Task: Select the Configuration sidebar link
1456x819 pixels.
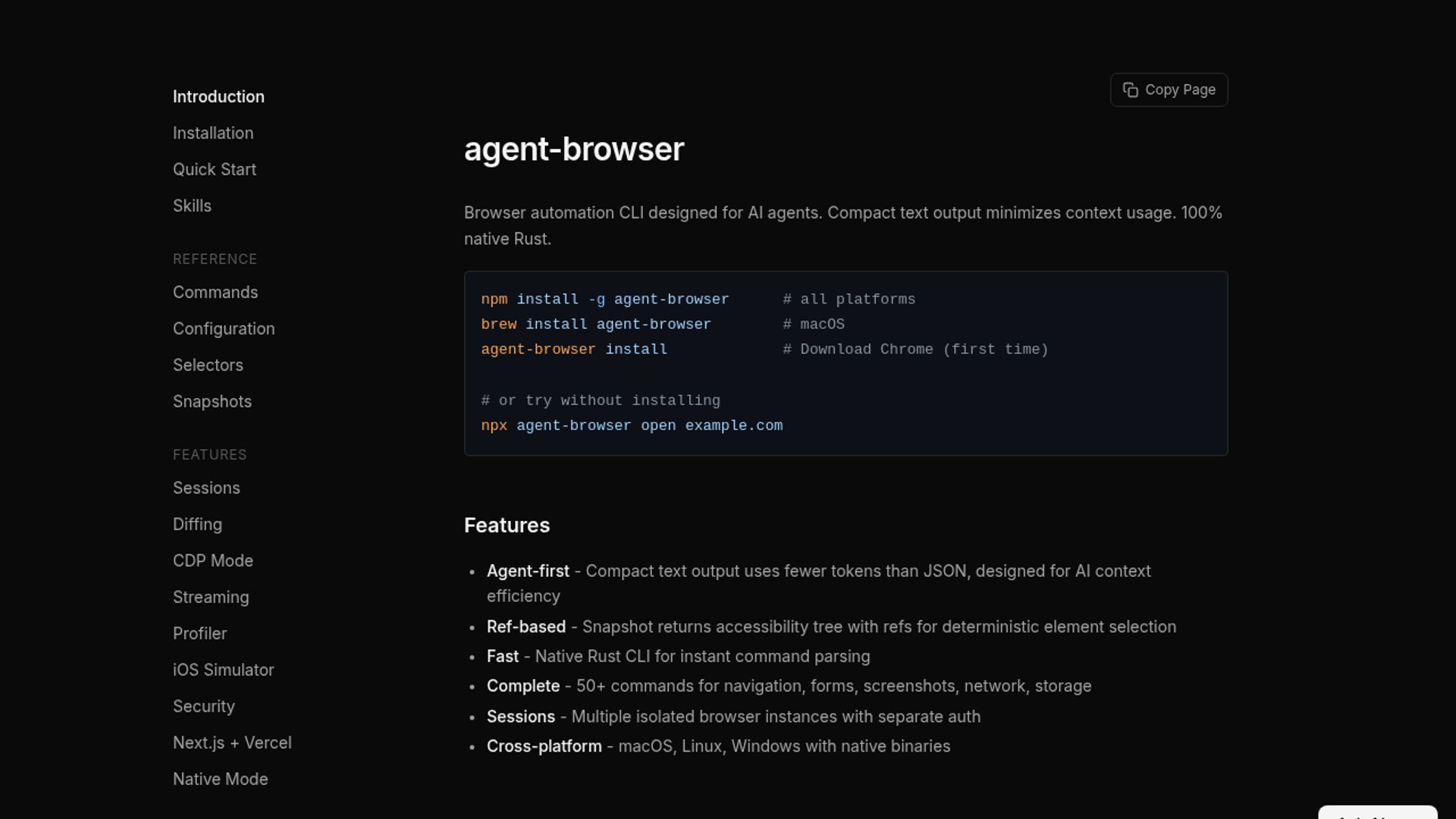Action: [224, 329]
